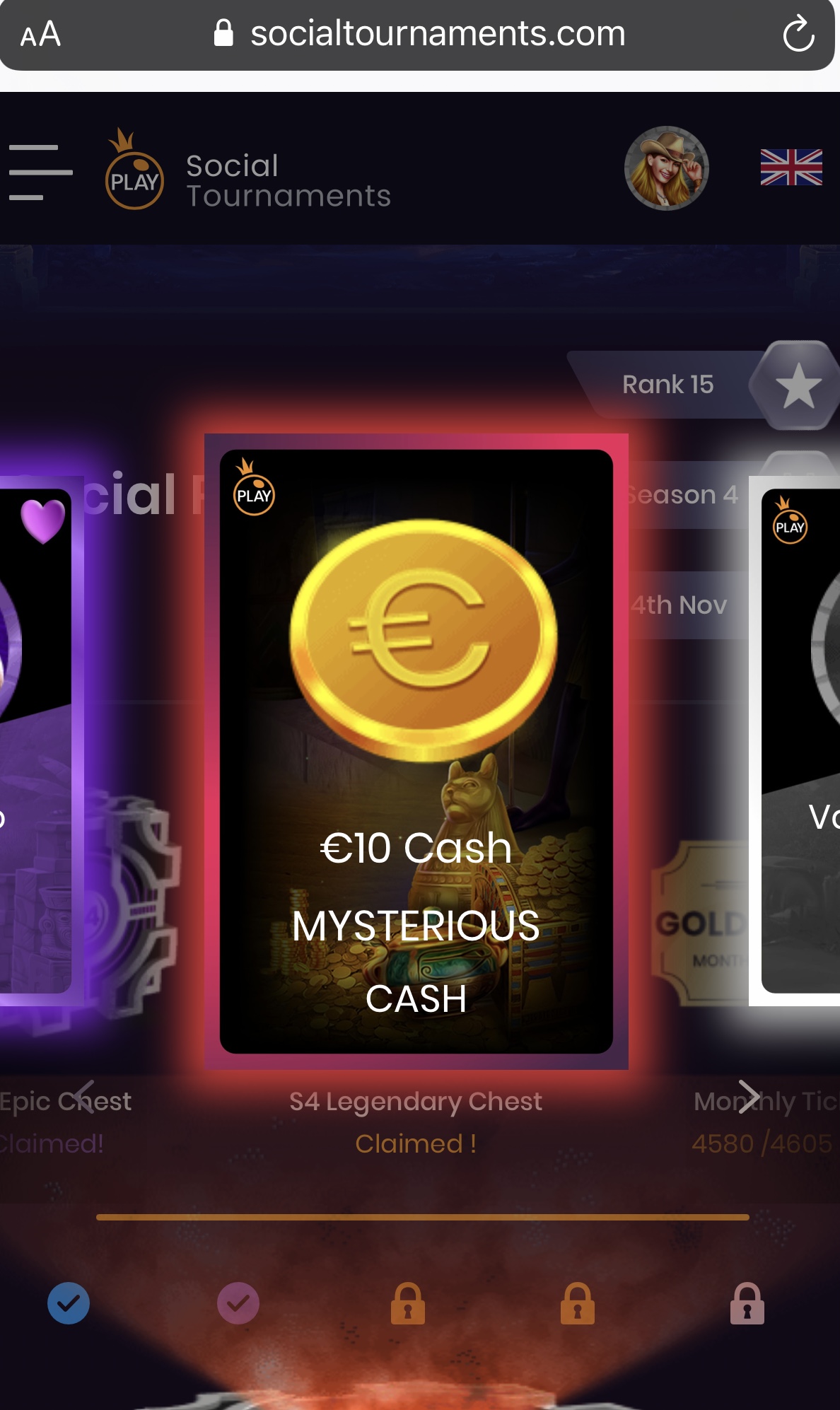The height and width of the screenshot is (1410, 840).
Task: Show the previous chest with left chevron
Action: coord(84,1097)
